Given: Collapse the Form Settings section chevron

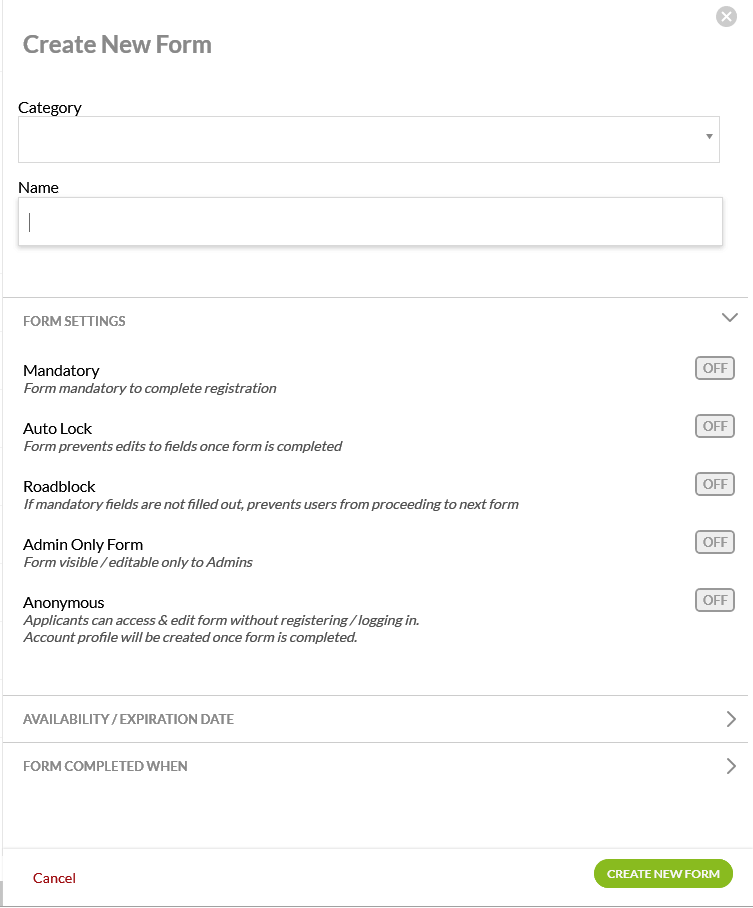Looking at the screenshot, I should click(729, 318).
